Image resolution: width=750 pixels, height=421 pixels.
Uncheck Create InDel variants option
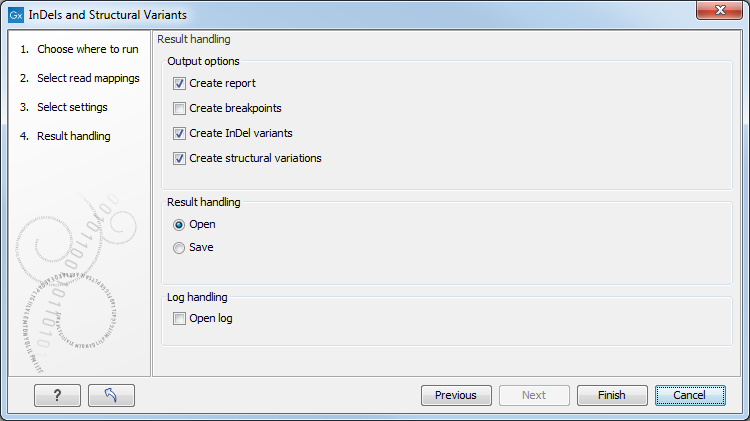(180, 133)
